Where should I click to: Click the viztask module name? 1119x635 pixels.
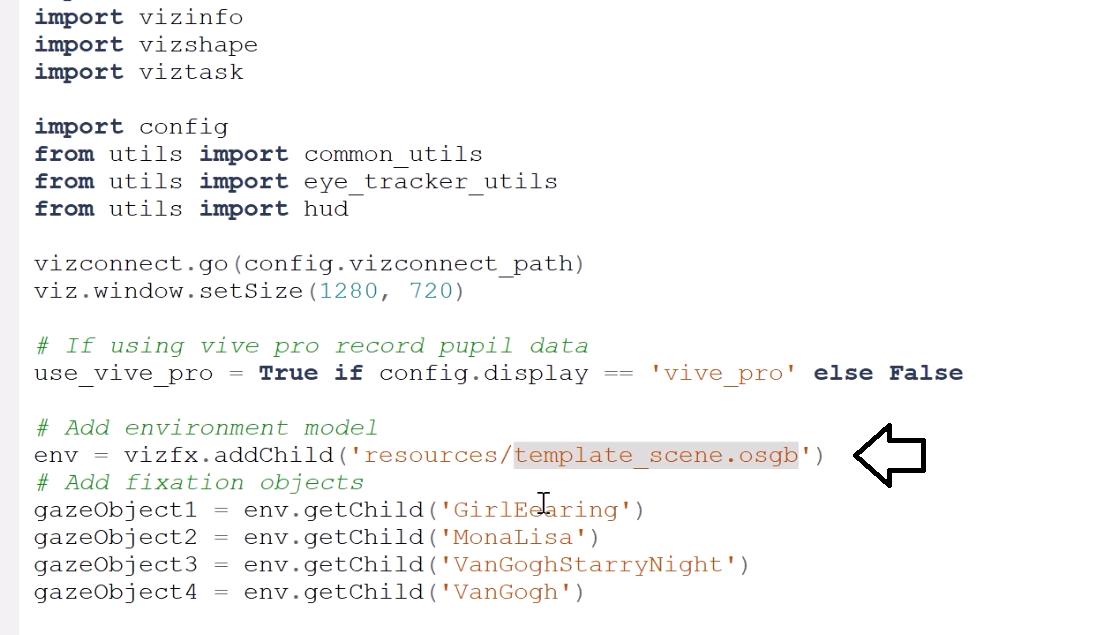click(191, 72)
